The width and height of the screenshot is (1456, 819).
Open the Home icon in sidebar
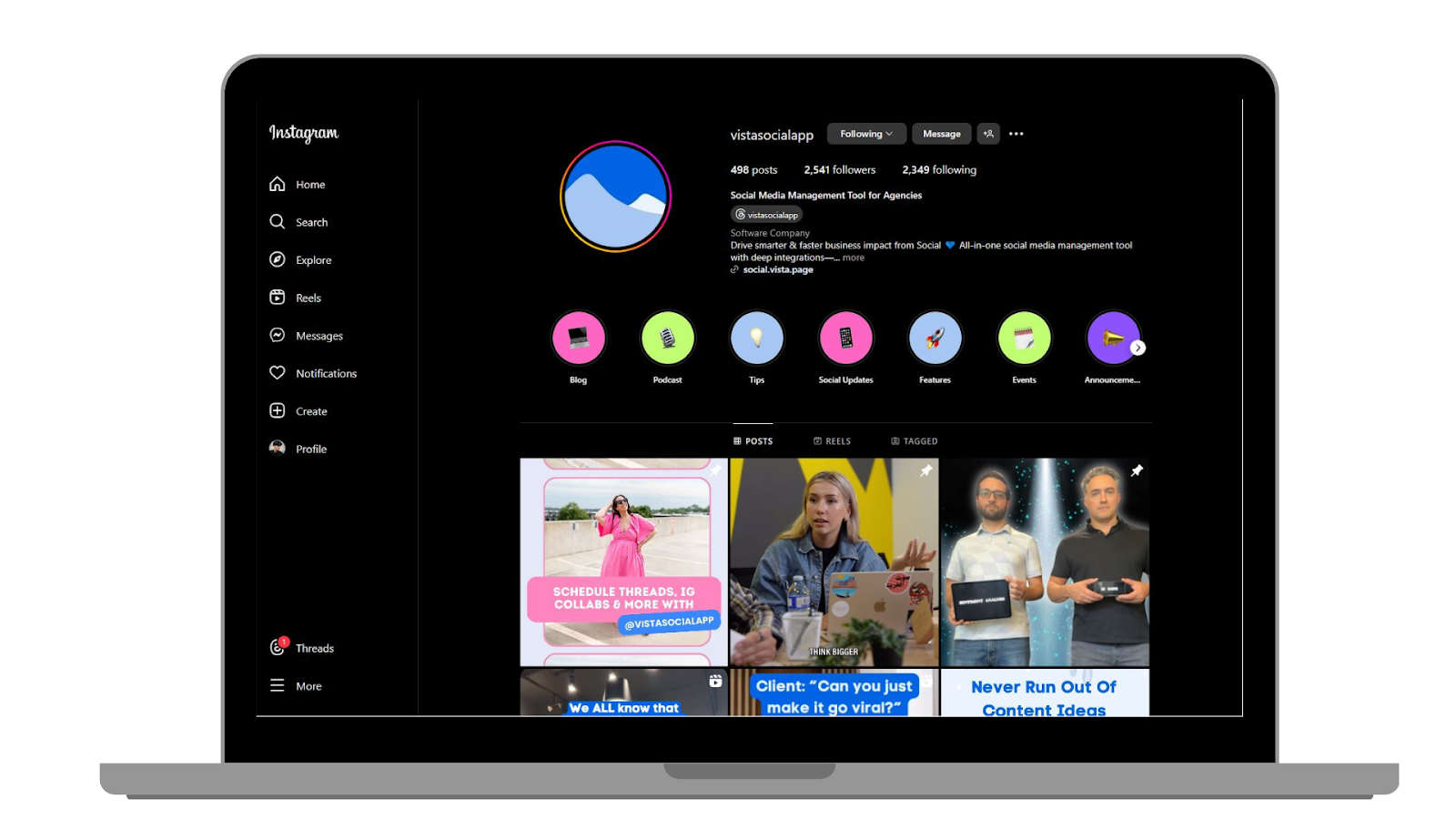(x=278, y=184)
